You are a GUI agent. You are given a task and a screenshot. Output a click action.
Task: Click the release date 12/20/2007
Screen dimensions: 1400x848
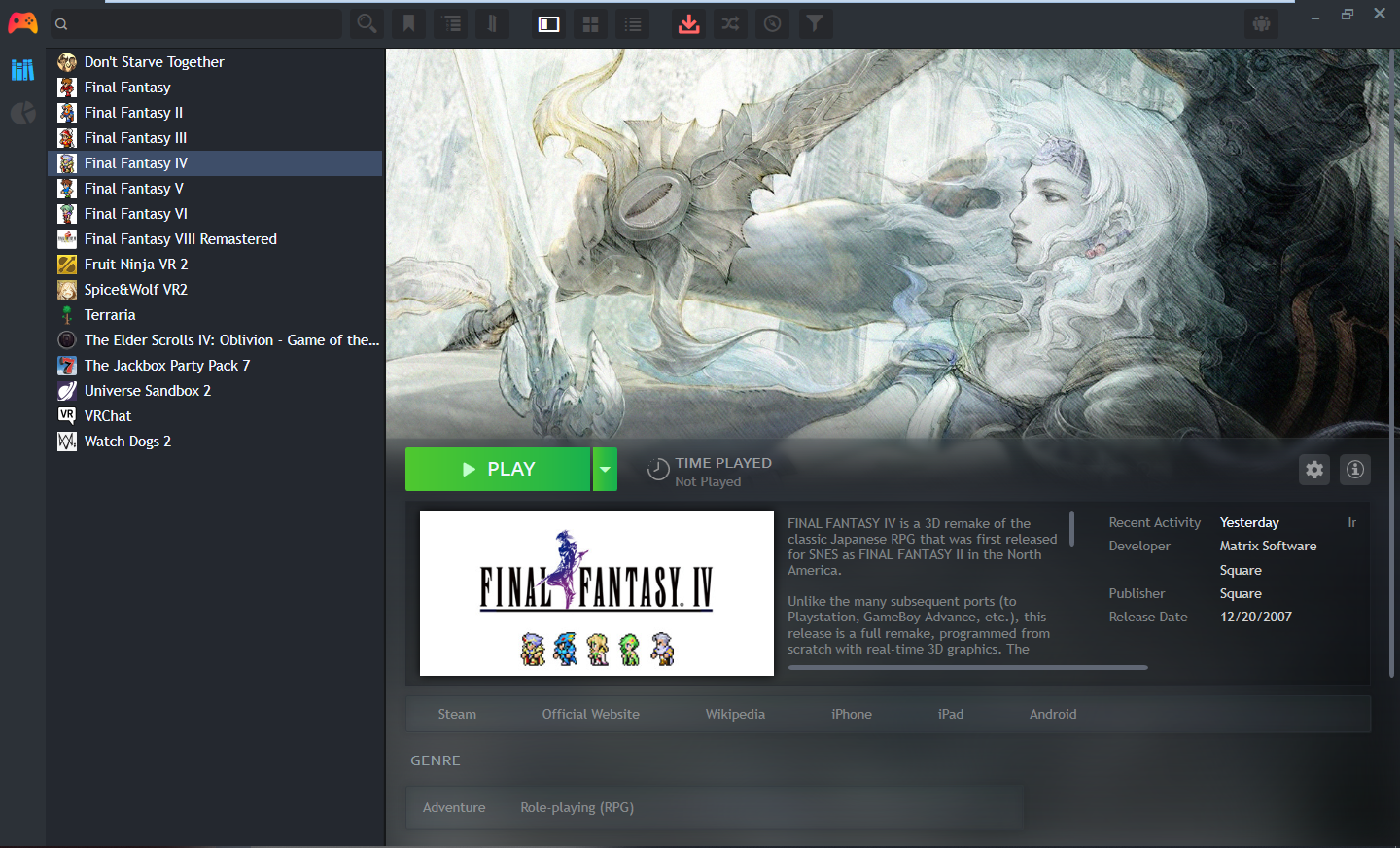pos(1256,618)
